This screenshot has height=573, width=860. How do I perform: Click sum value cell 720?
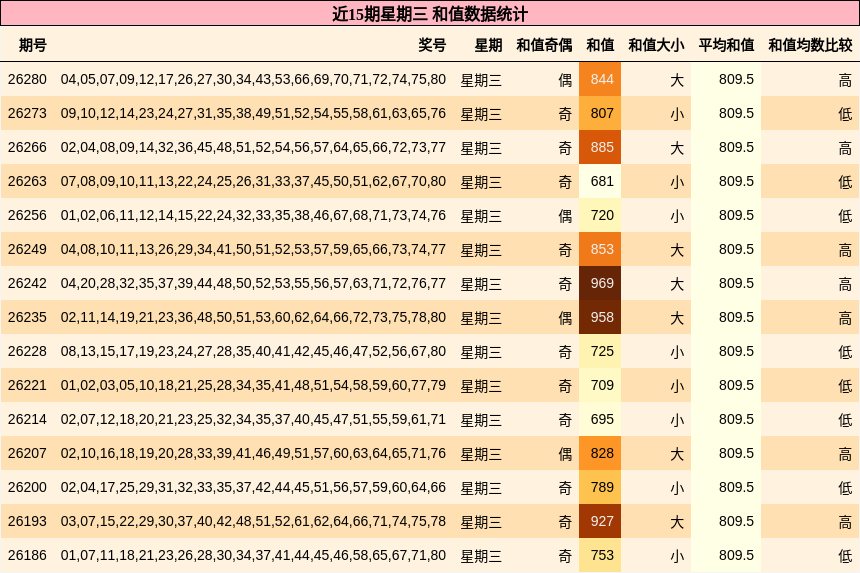coord(600,215)
